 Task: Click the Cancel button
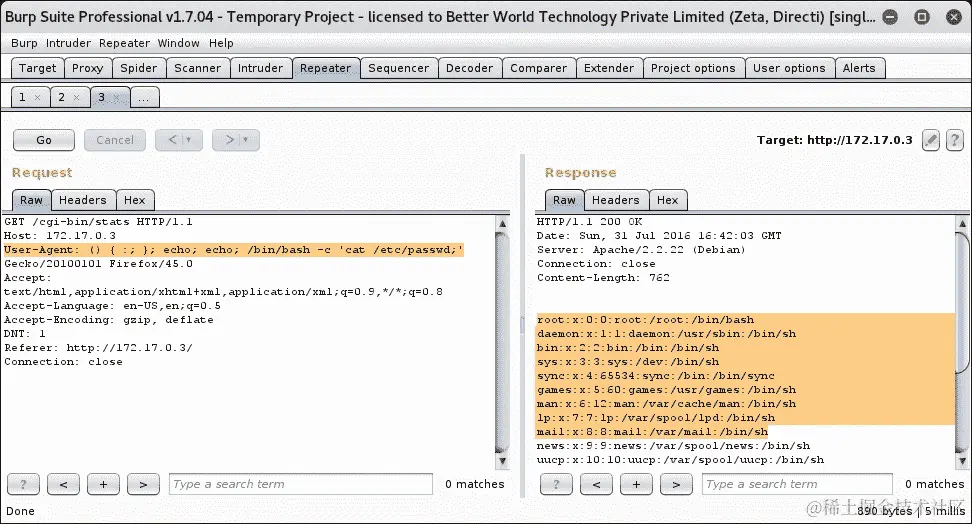(115, 140)
